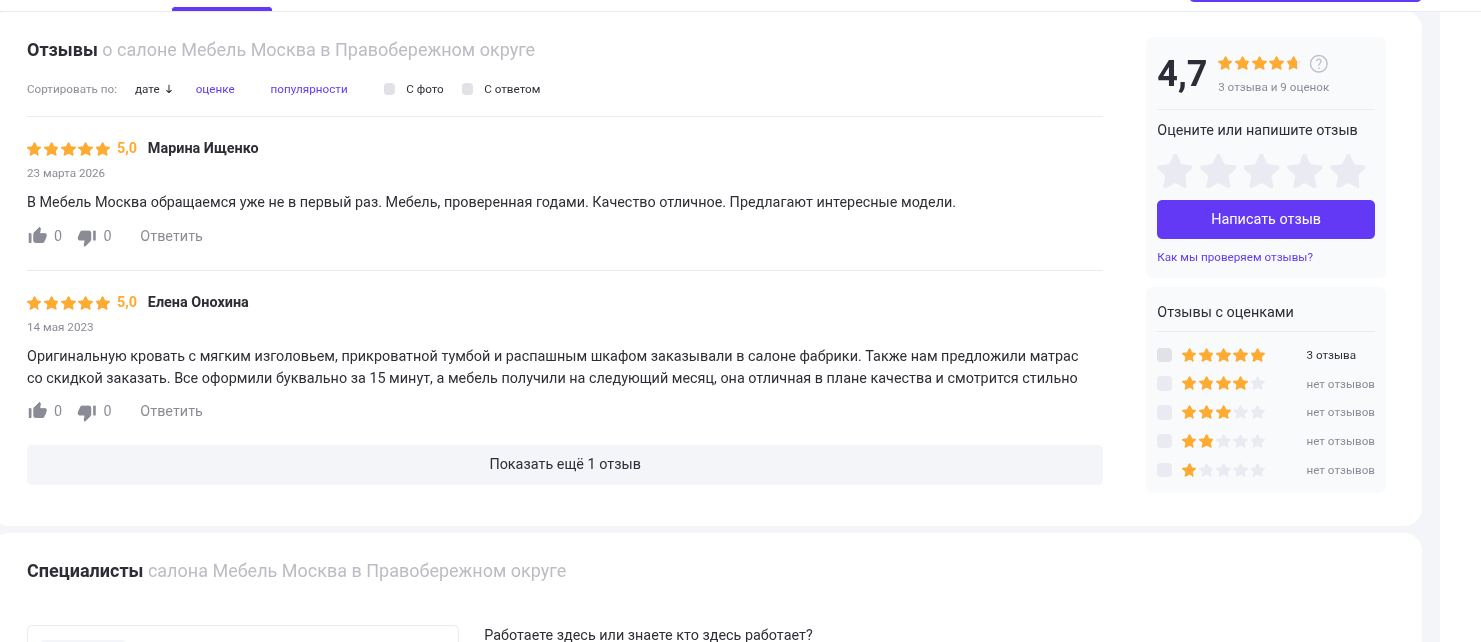
Task: Check the four-star reviews filter
Action: [1164, 384]
